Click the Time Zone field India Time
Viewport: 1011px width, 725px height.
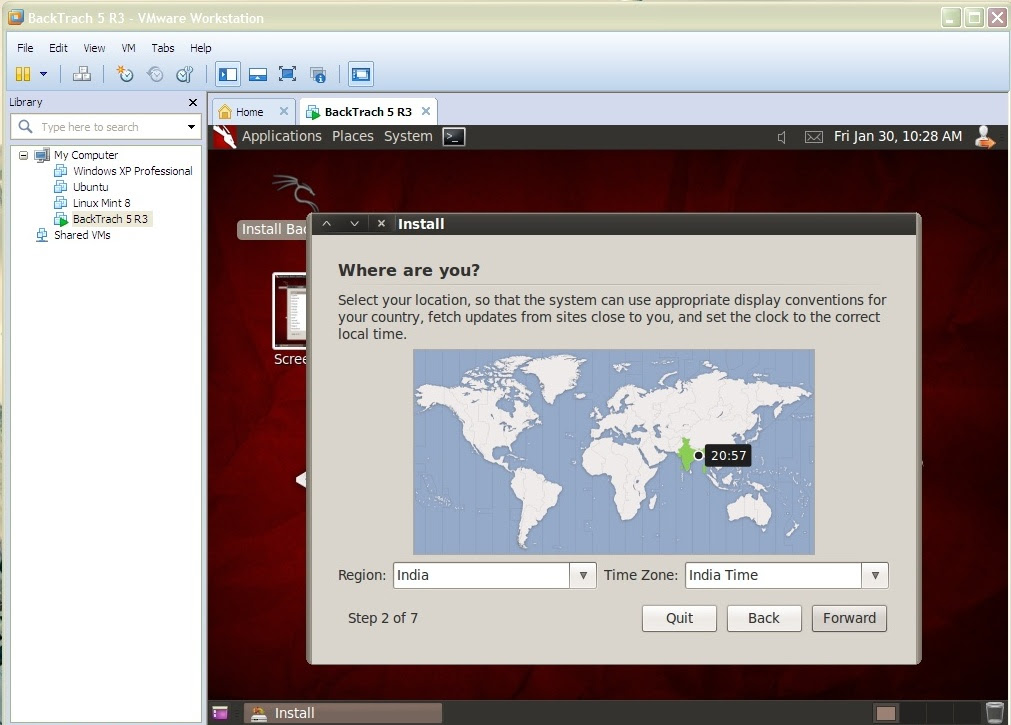[773, 575]
